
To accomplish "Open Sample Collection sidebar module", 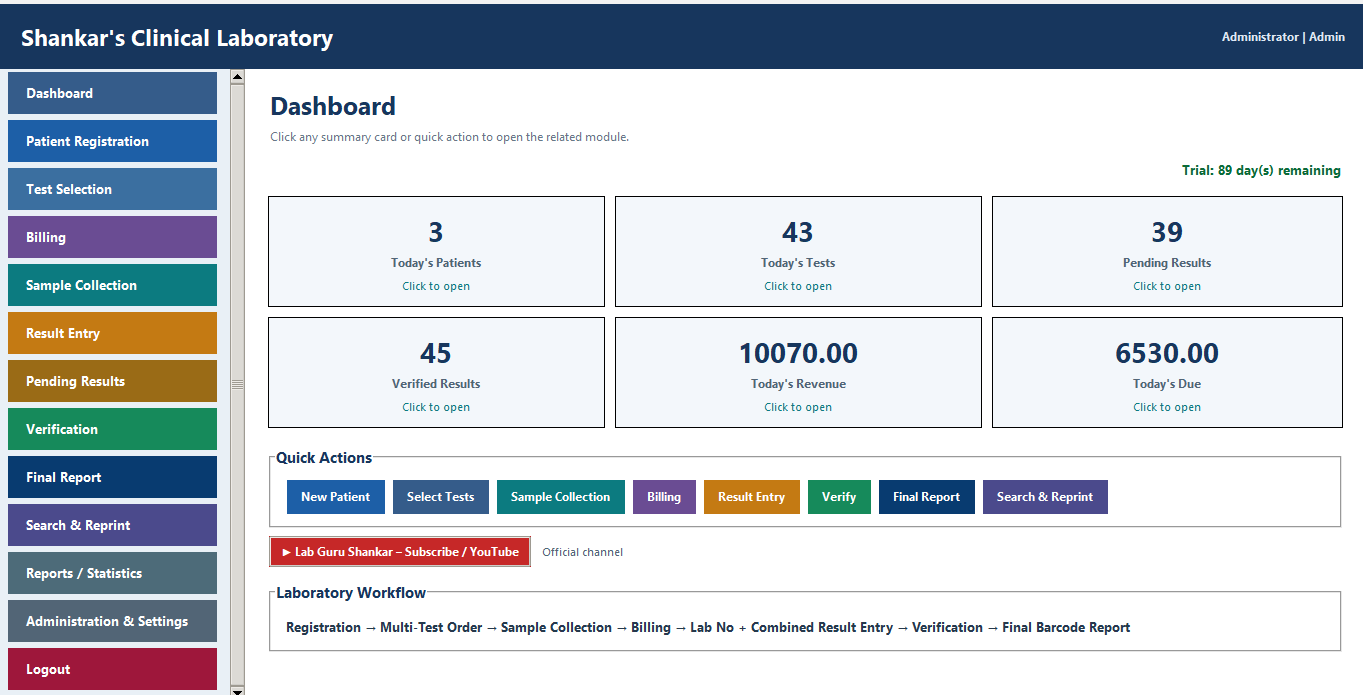I will [112, 285].
